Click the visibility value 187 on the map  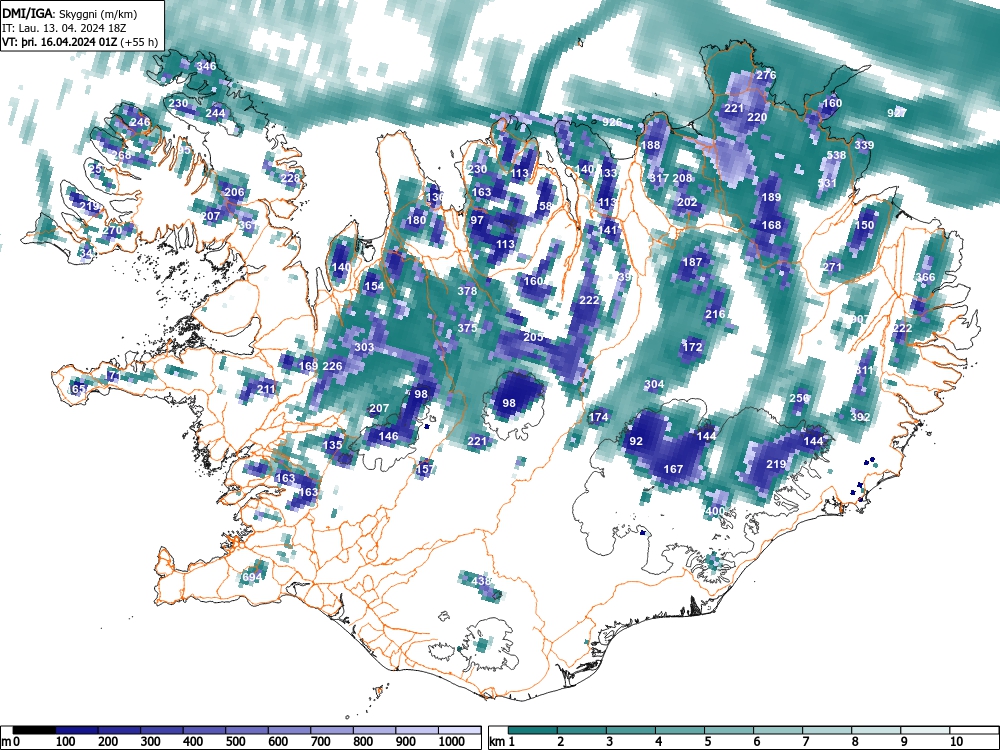692,262
